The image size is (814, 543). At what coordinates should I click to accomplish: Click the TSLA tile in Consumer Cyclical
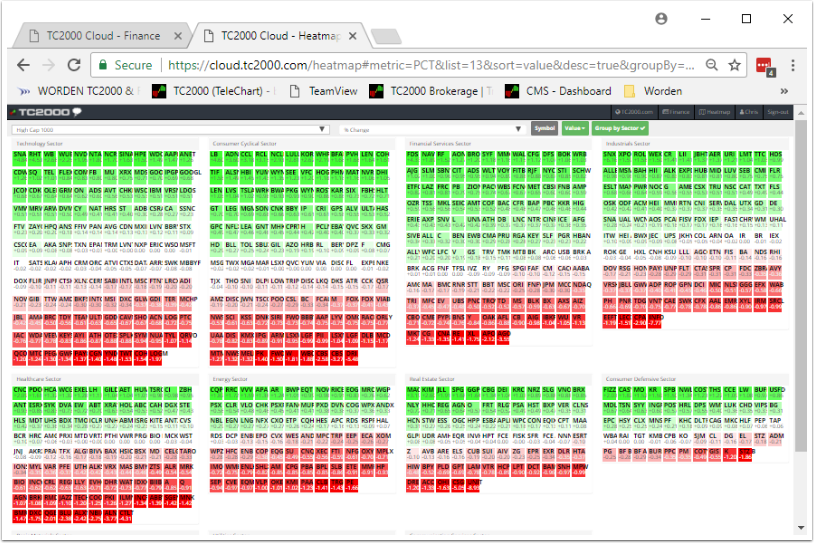(x=247, y=194)
